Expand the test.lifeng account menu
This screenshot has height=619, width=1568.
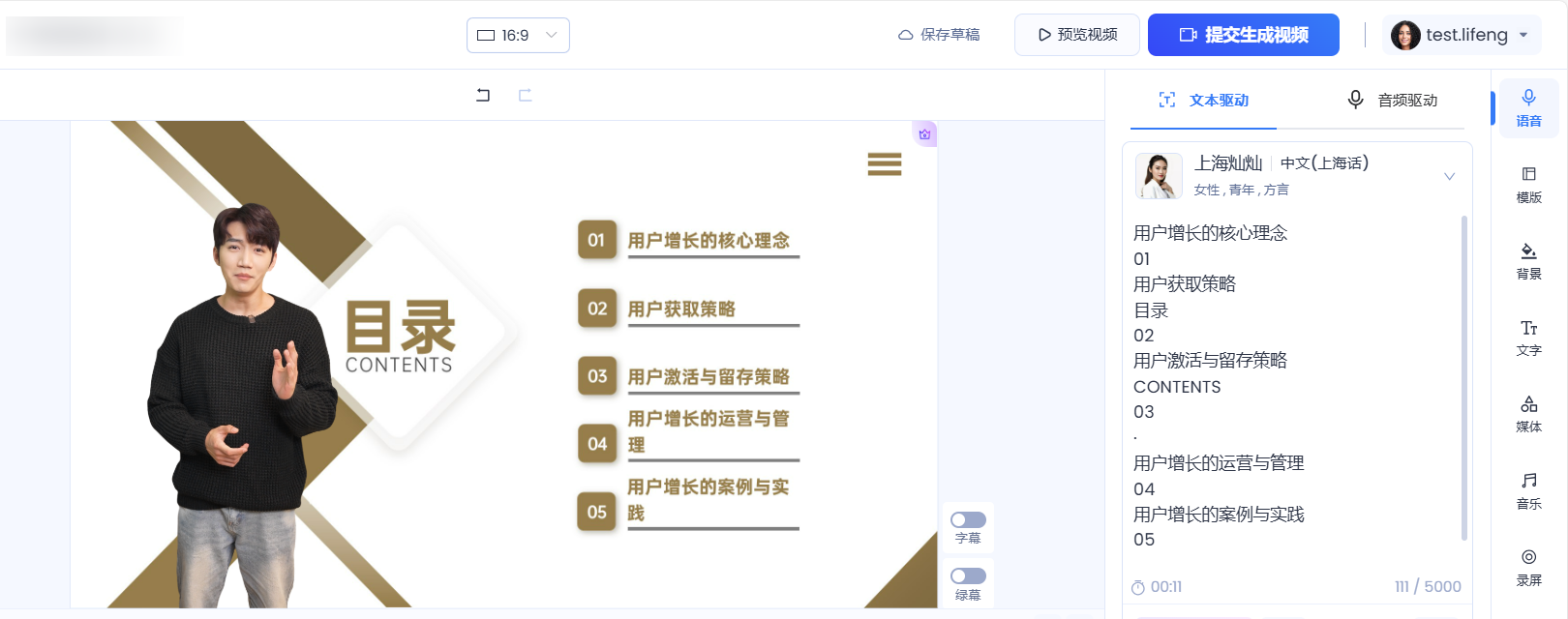[x=1461, y=36]
